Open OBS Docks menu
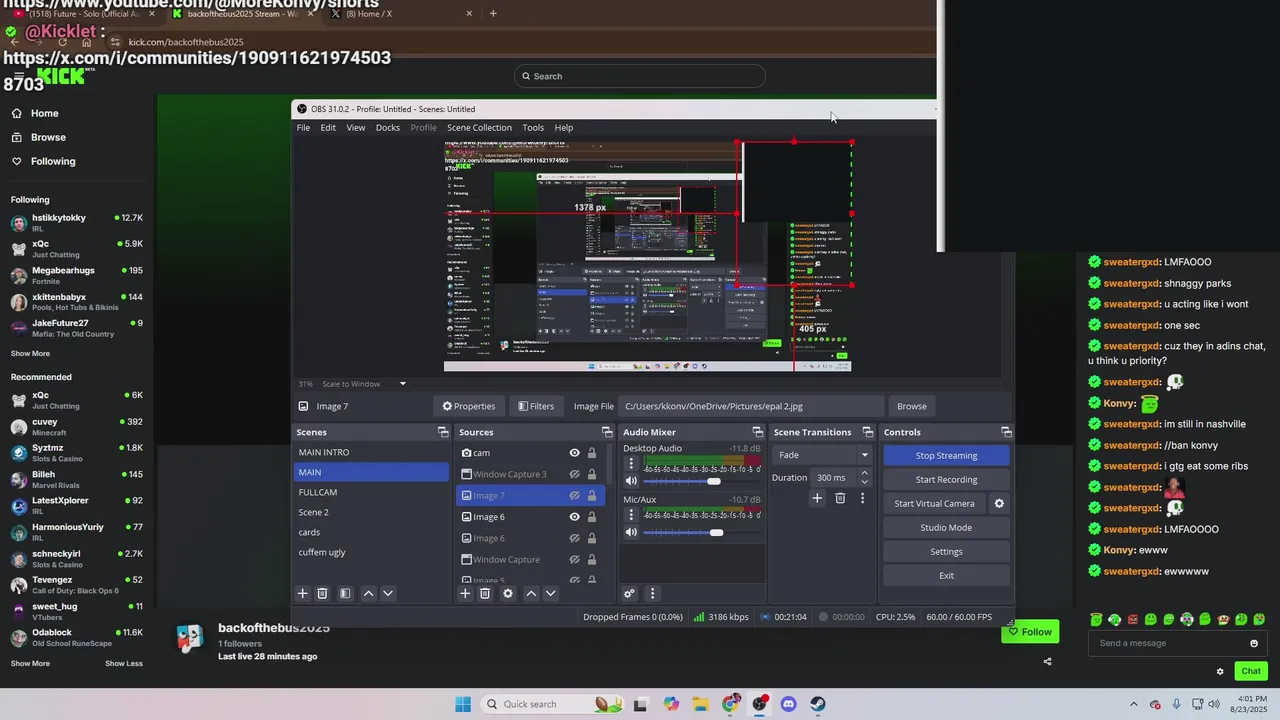1280x720 pixels. (388, 127)
